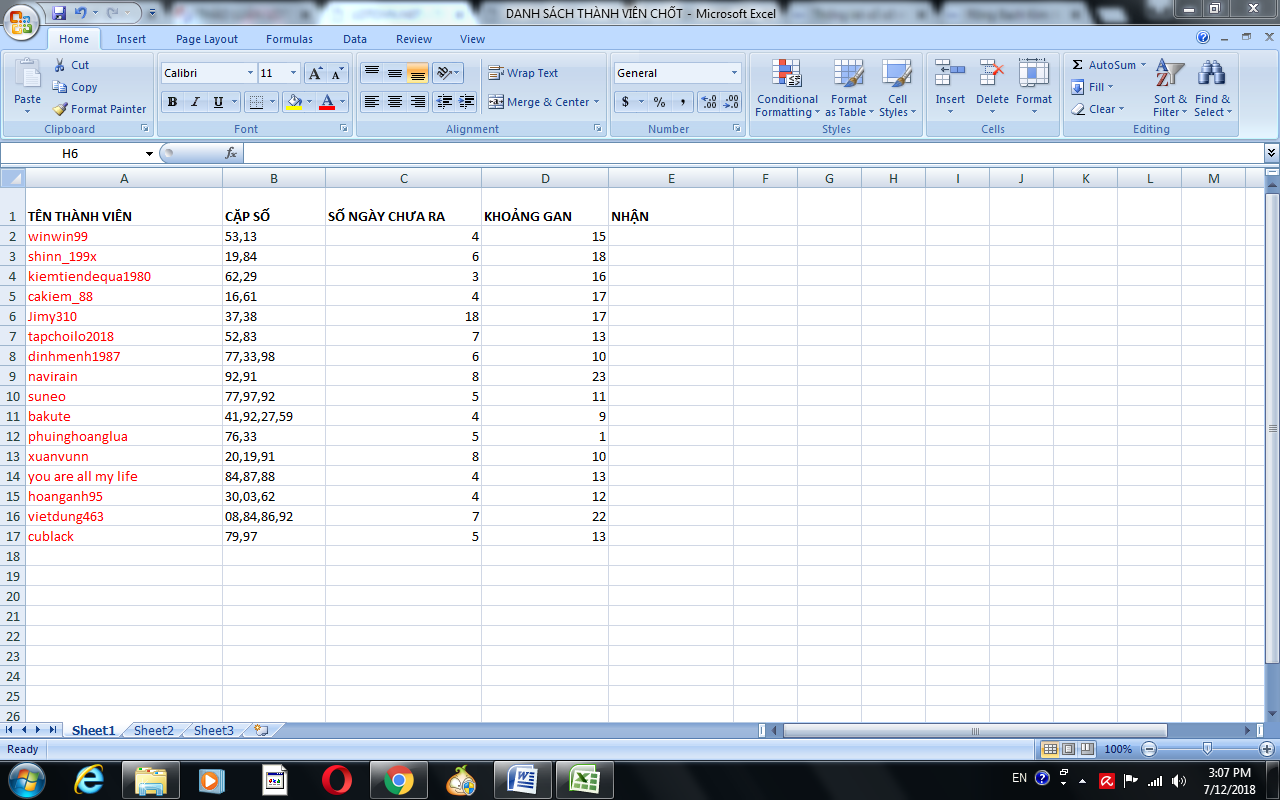The height and width of the screenshot is (800, 1280).
Task: Increase the cell indent
Action: (x=466, y=102)
